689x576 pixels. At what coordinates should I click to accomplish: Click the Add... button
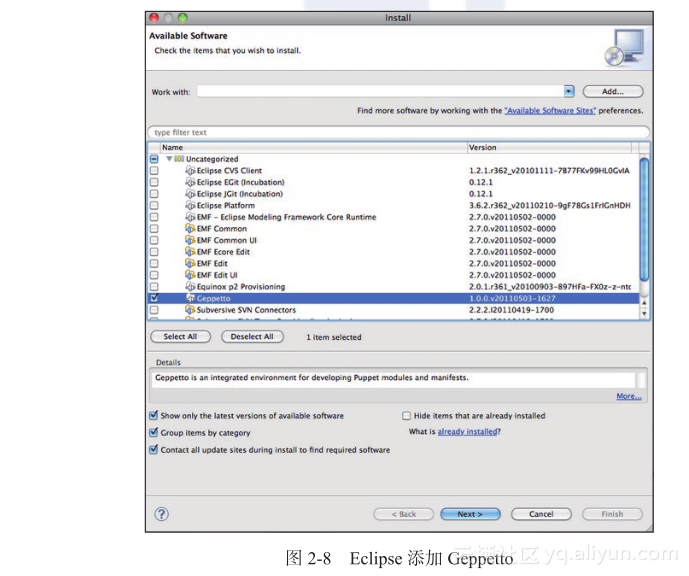point(613,91)
